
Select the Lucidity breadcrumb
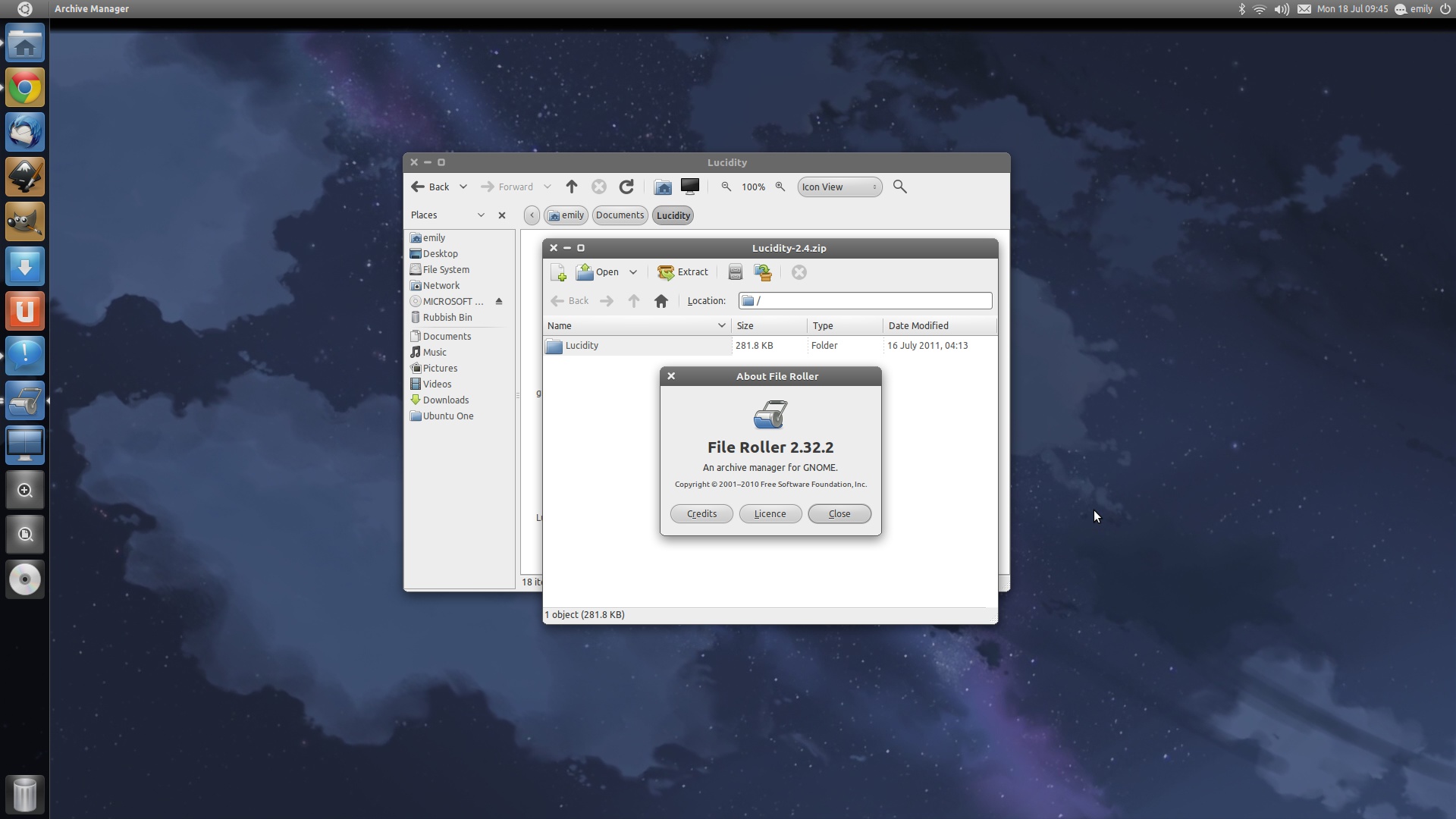[x=673, y=215]
